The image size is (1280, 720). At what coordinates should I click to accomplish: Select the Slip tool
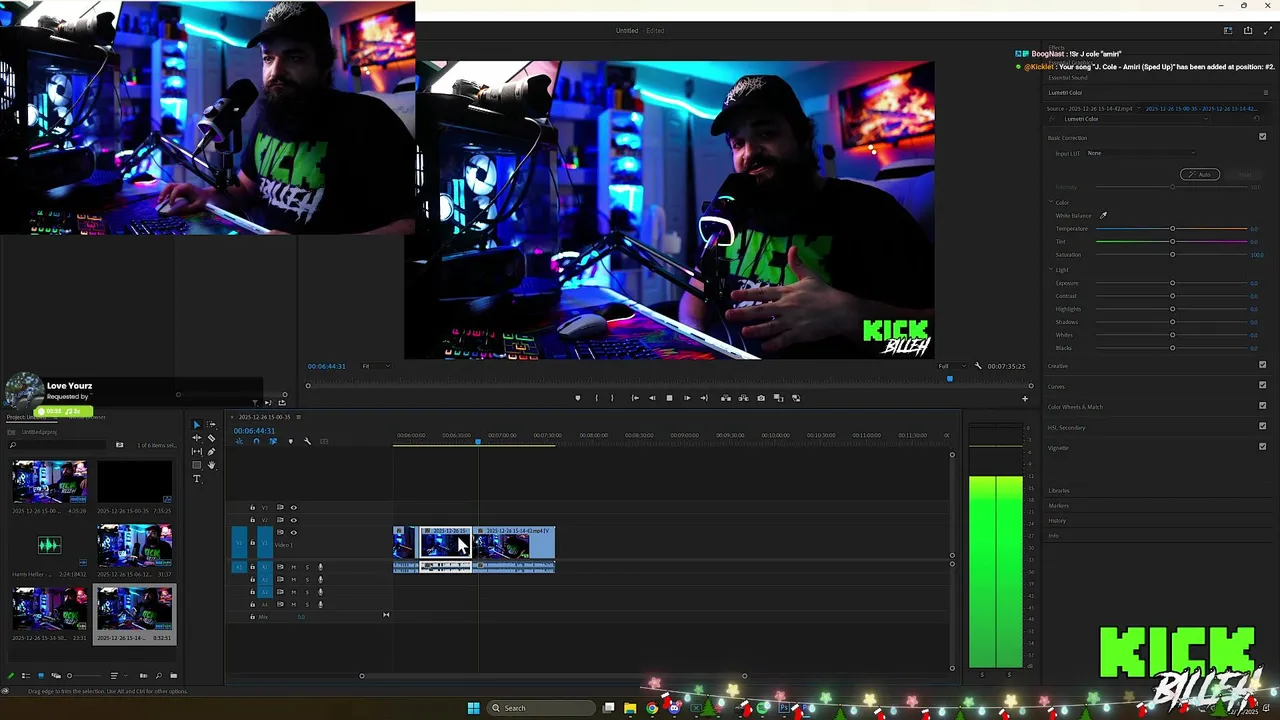(197, 452)
